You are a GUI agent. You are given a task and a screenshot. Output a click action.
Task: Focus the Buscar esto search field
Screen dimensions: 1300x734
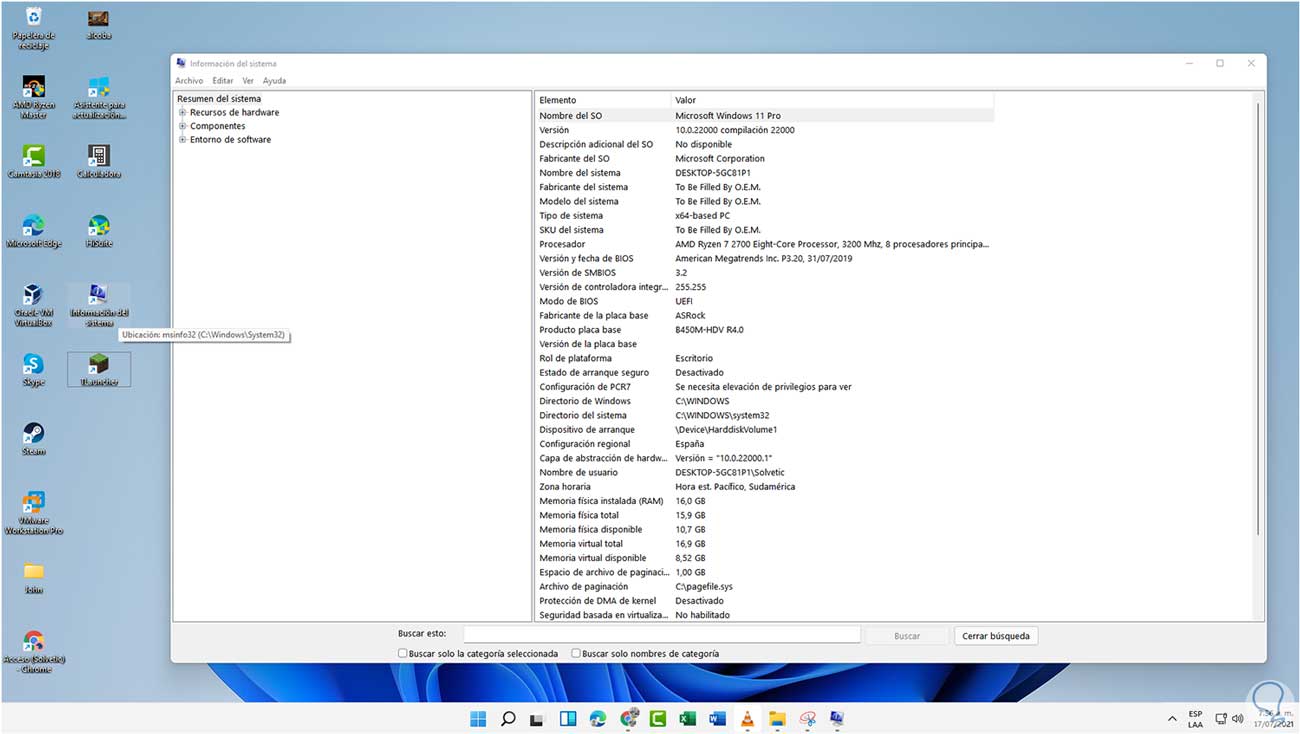[662, 635]
